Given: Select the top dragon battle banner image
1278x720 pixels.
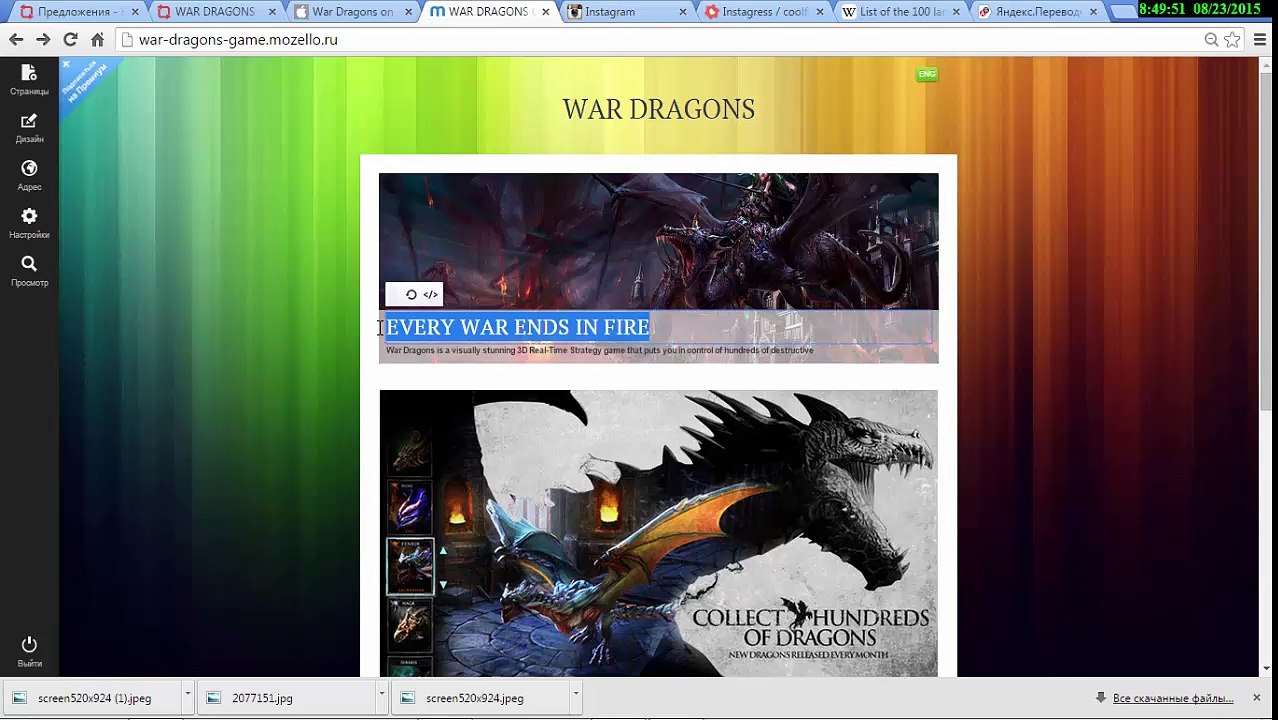Looking at the screenshot, I should coord(658,241).
